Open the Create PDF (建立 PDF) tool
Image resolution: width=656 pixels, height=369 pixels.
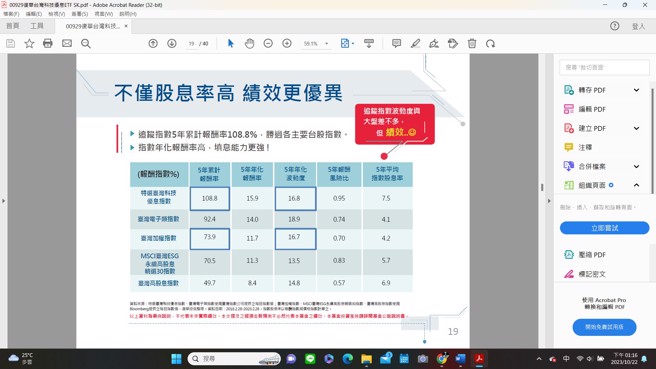pyautogui.click(x=592, y=128)
